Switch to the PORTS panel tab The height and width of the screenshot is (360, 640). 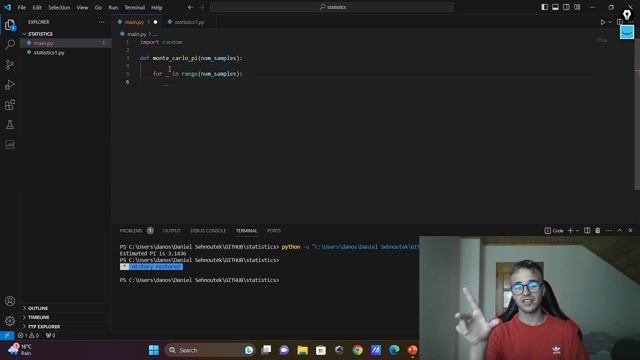tap(274, 231)
